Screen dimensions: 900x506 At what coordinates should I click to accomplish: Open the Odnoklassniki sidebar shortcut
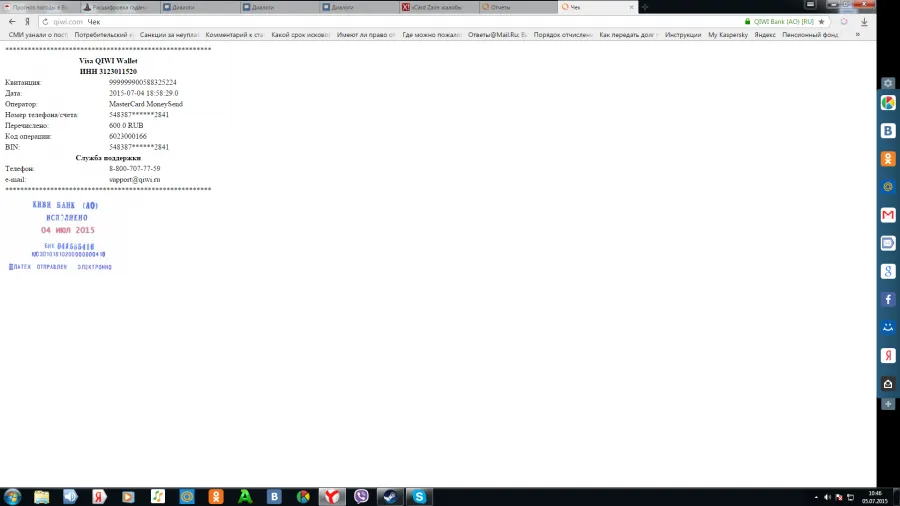(x=888, y=159)
